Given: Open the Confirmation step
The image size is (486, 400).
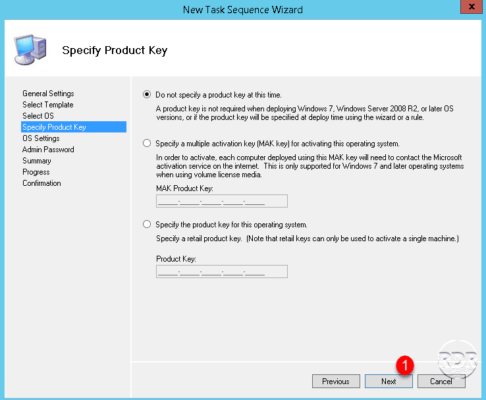Looking at the screenshot, I should point(42,183).
